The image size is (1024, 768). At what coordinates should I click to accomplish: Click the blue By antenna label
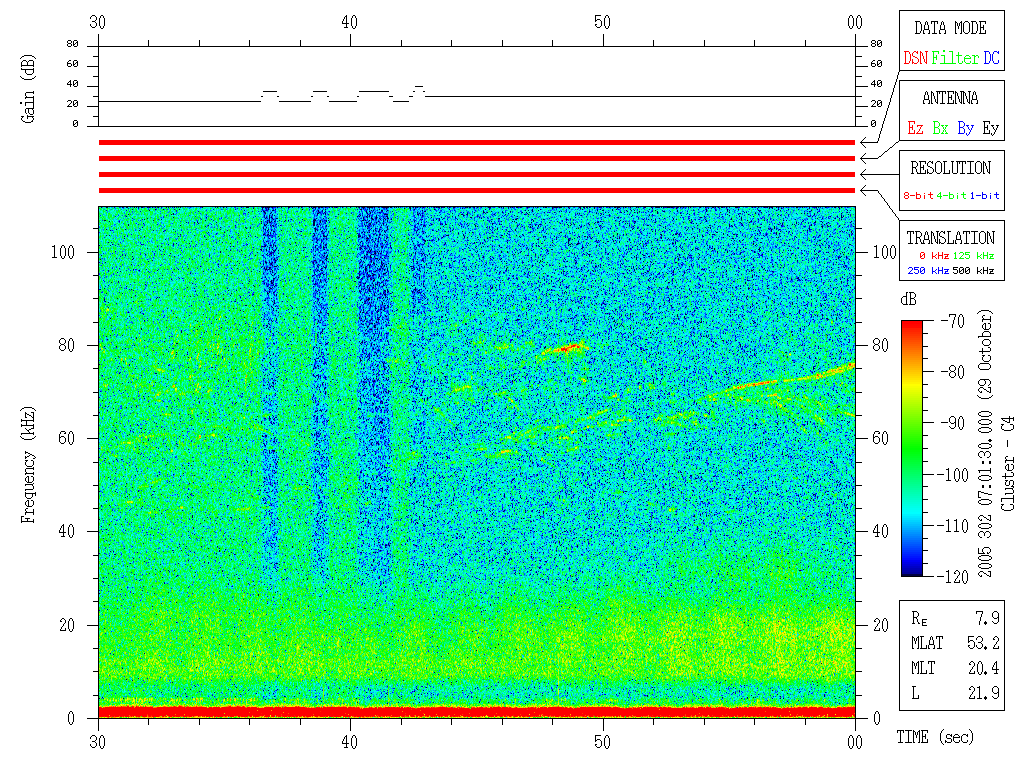[965, 129]
